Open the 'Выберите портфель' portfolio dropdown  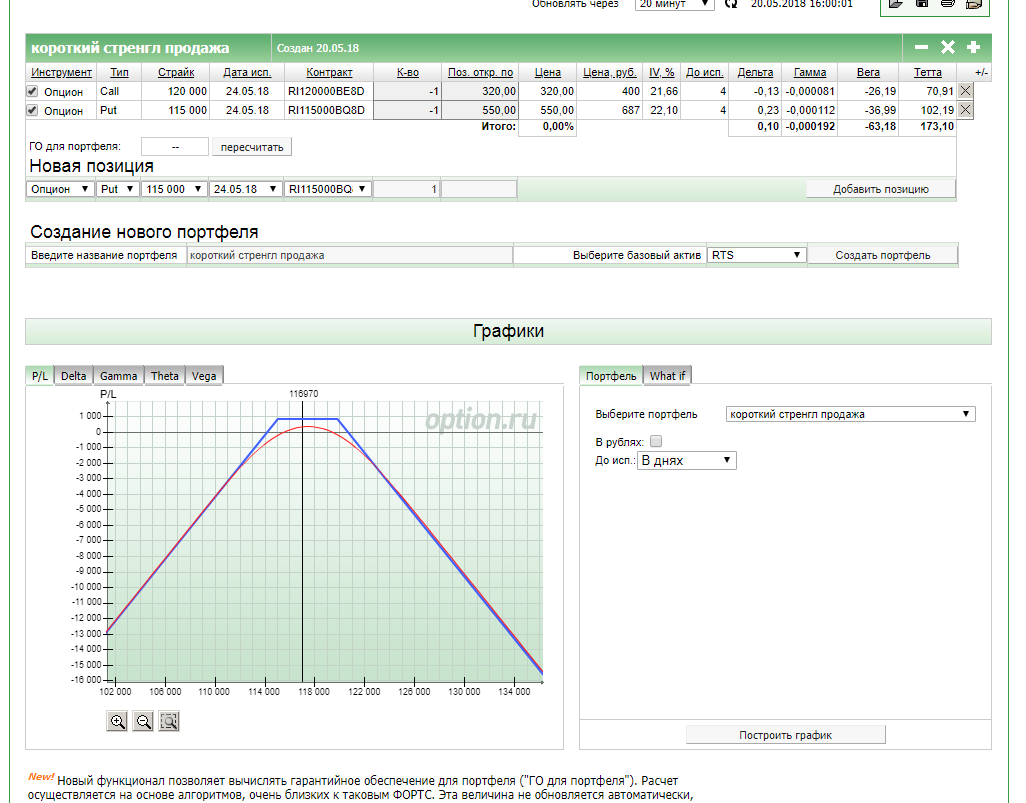851,414
